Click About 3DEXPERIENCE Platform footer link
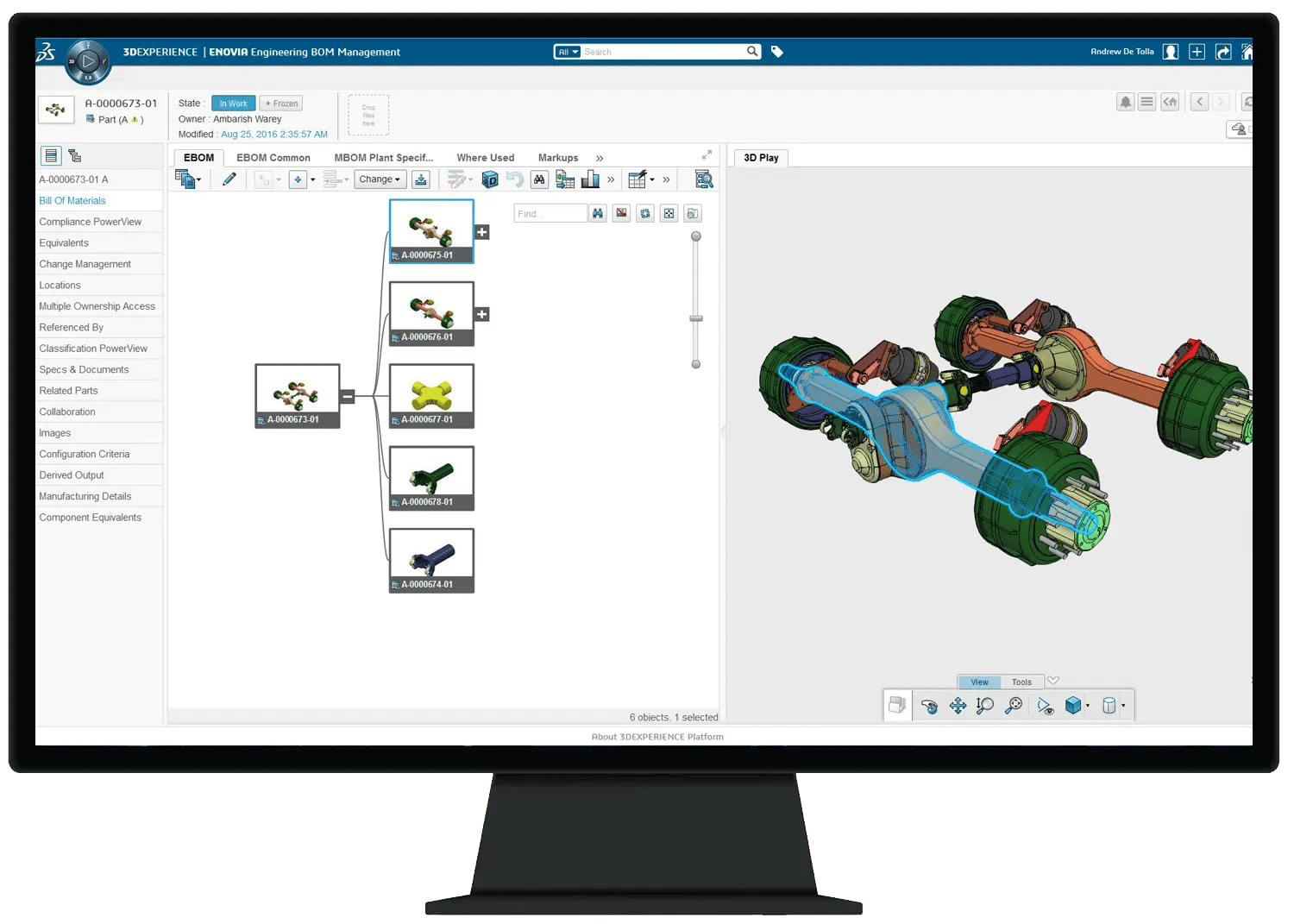Screen dimensions: 1294x924 tap(657, 737)
